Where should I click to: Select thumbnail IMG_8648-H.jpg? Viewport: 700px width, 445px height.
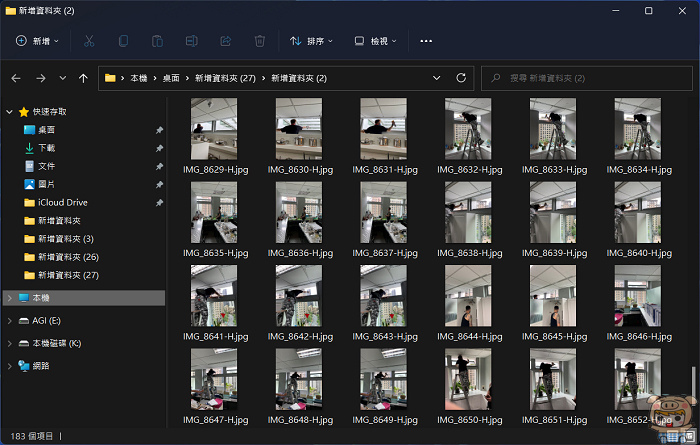point(299,379)
